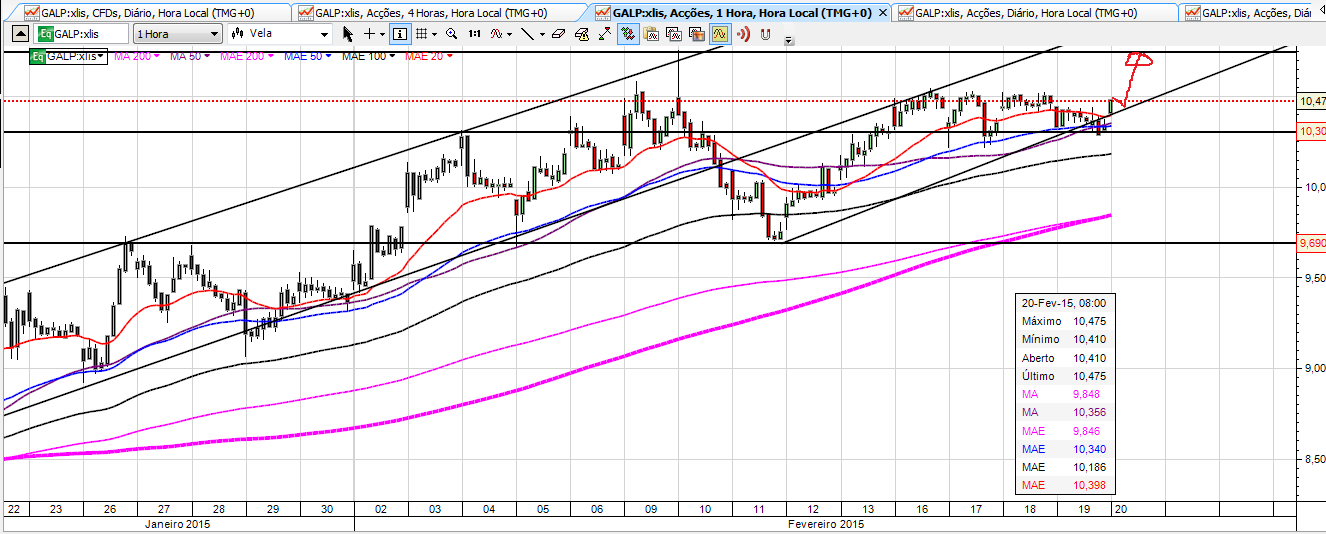The width and height of the screenshot is (1326, 534).
Task: Select the crosshair cursor tool
Action: pos(369,34)
